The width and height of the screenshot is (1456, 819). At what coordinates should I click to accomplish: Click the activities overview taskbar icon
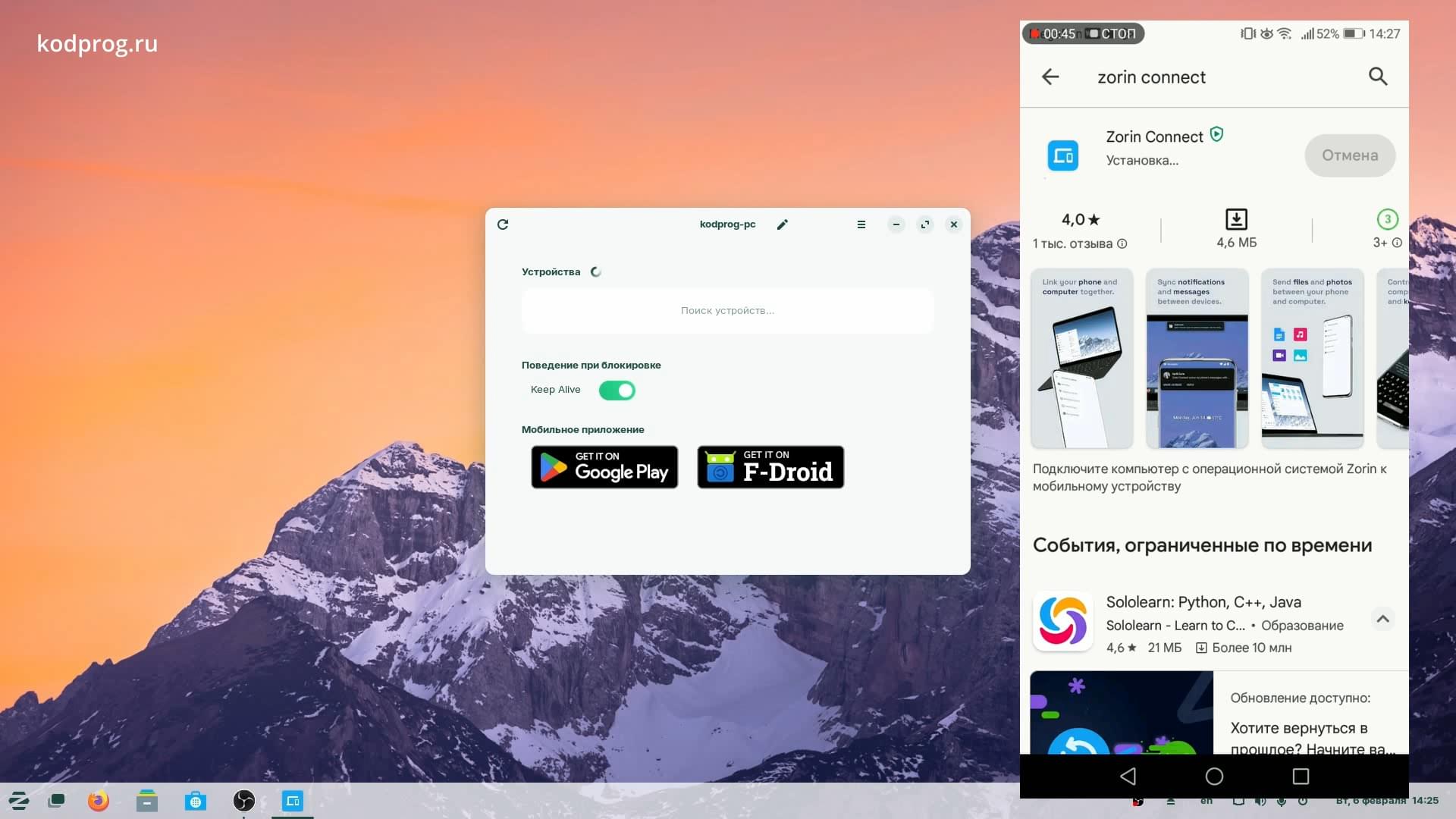[57, 801]
